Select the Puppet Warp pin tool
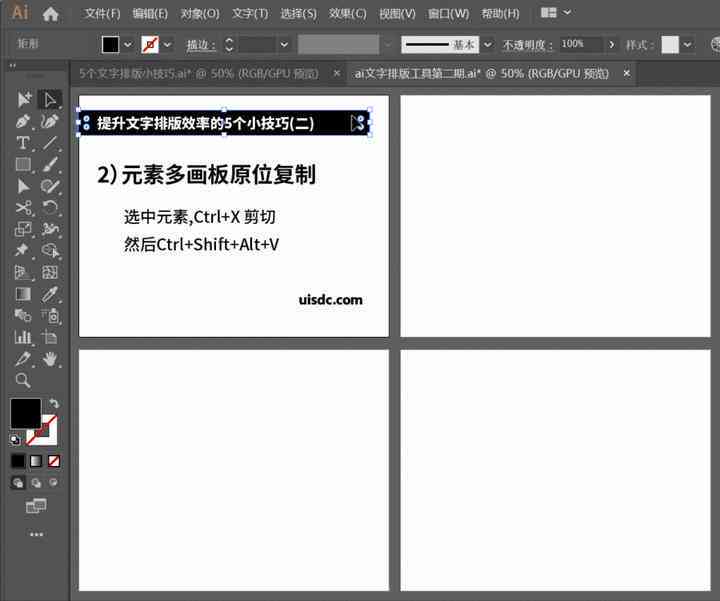 coord(22,251)
